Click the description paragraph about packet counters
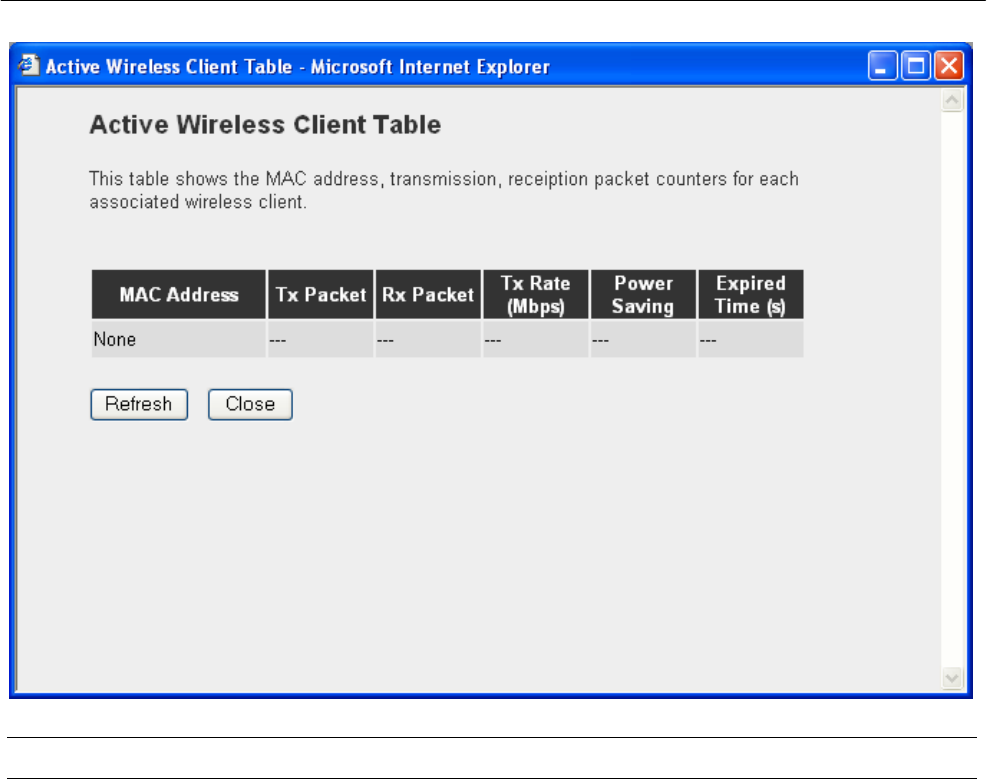The image size is (987, 779). pyautogui.click(x=444, y=190)
